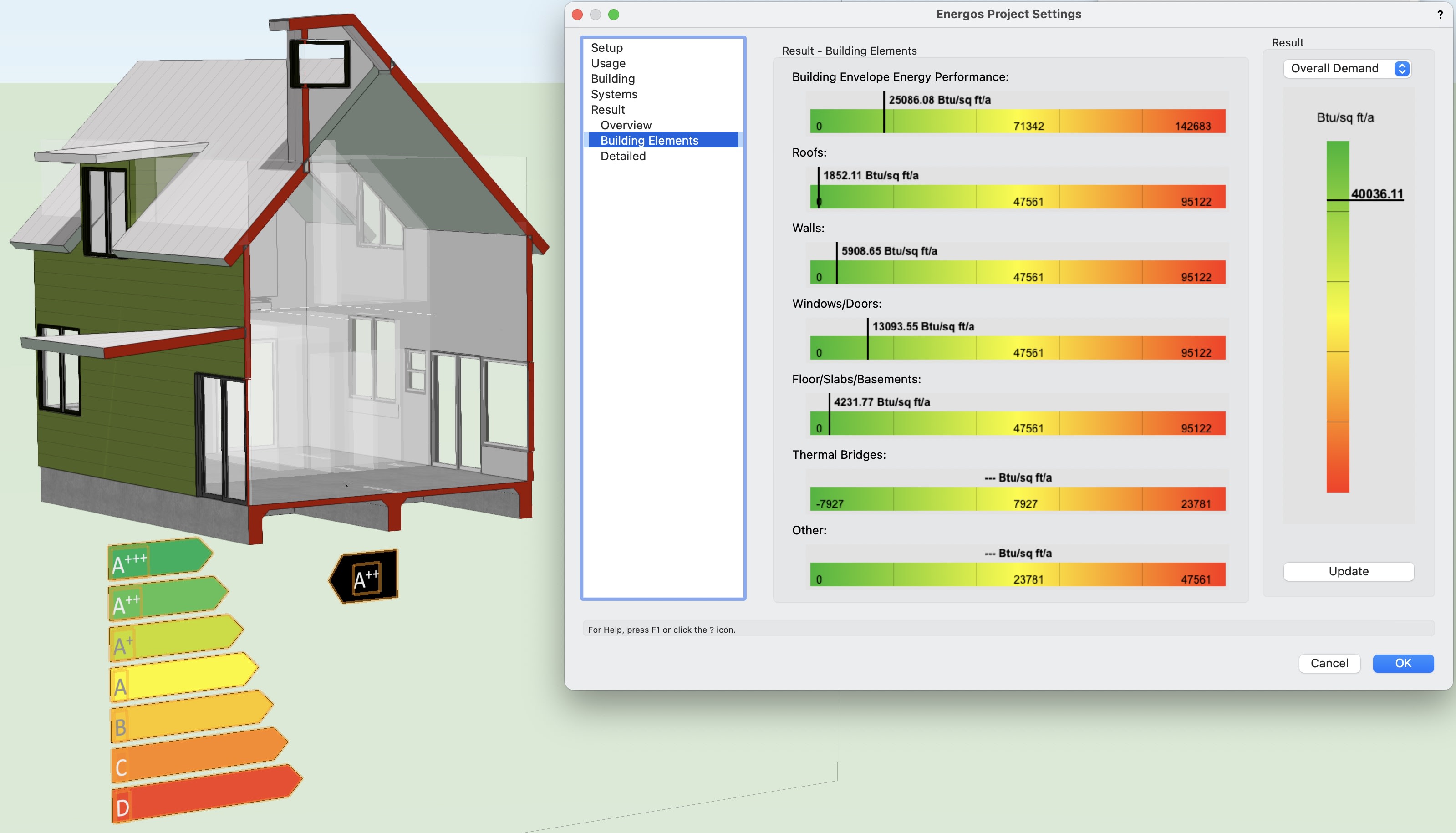Click the Other energy gauge bar
This screenshot has width=1456, height=833.
point(1018,574)
